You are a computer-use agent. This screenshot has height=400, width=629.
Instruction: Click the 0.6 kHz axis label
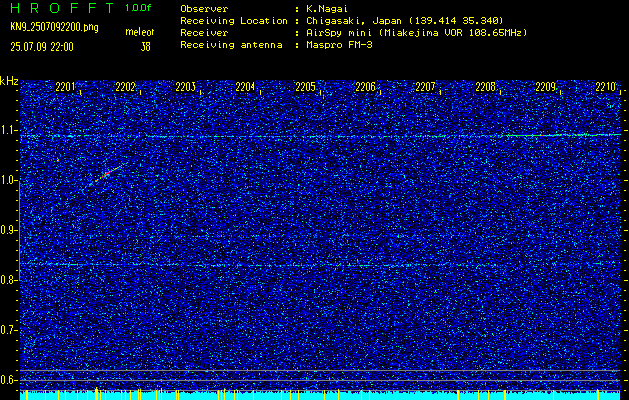[x=9, y=380]
